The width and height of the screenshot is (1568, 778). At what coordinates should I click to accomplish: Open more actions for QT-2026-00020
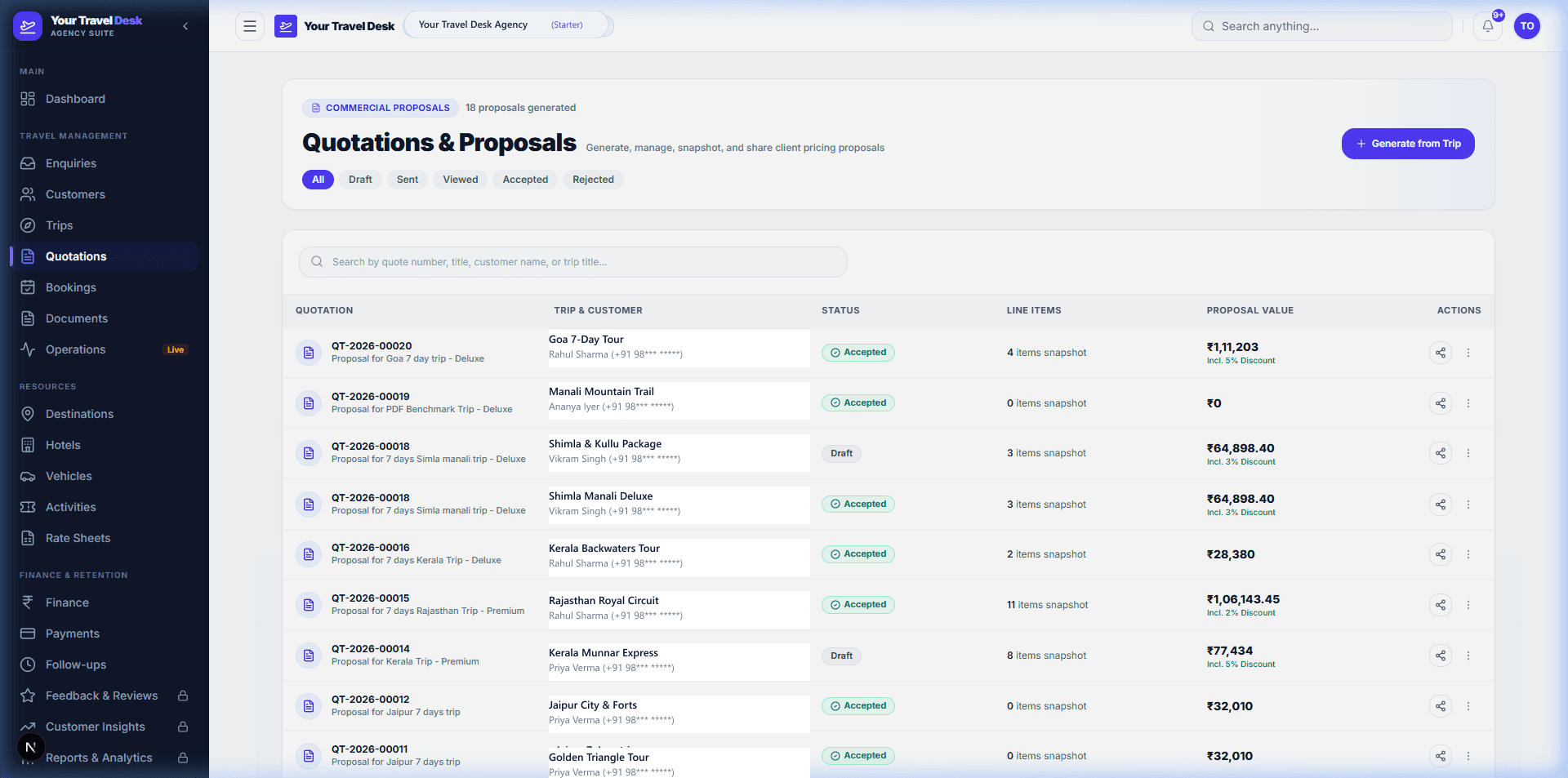(x=1468, y=353)
